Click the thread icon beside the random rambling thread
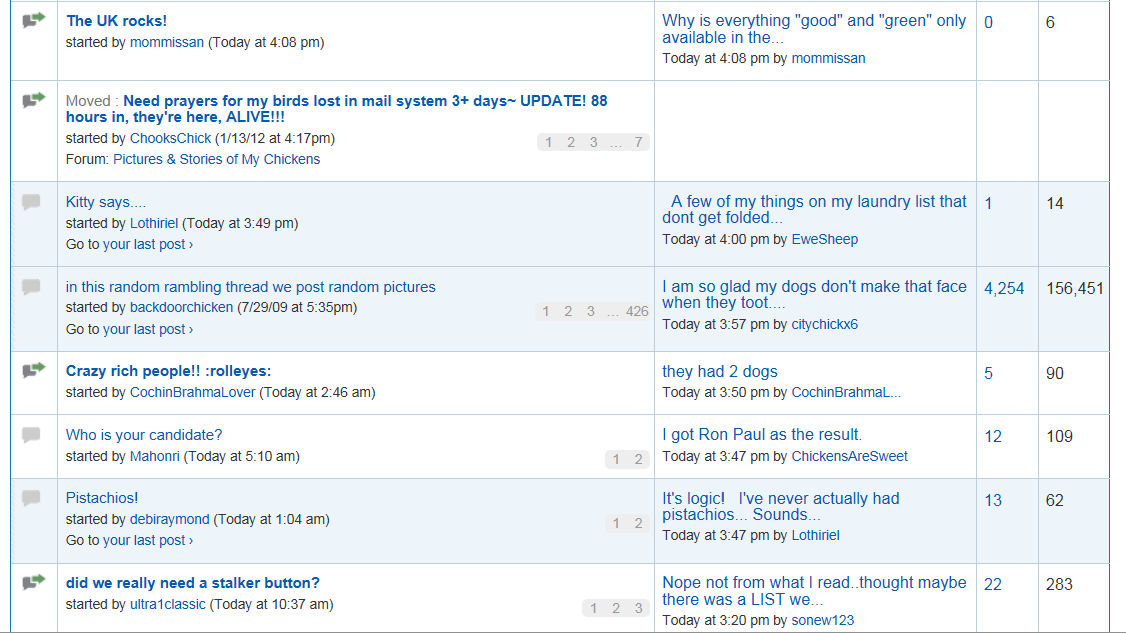The height and width of the screenshot is (633, 1126). tap(31, 287)
